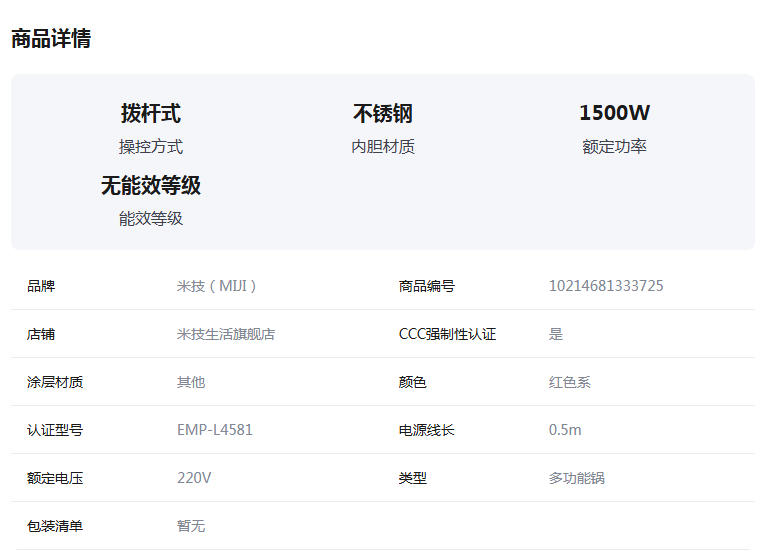Click the 商品详情 heading
The image size is (758, 551).
[51, 39]
